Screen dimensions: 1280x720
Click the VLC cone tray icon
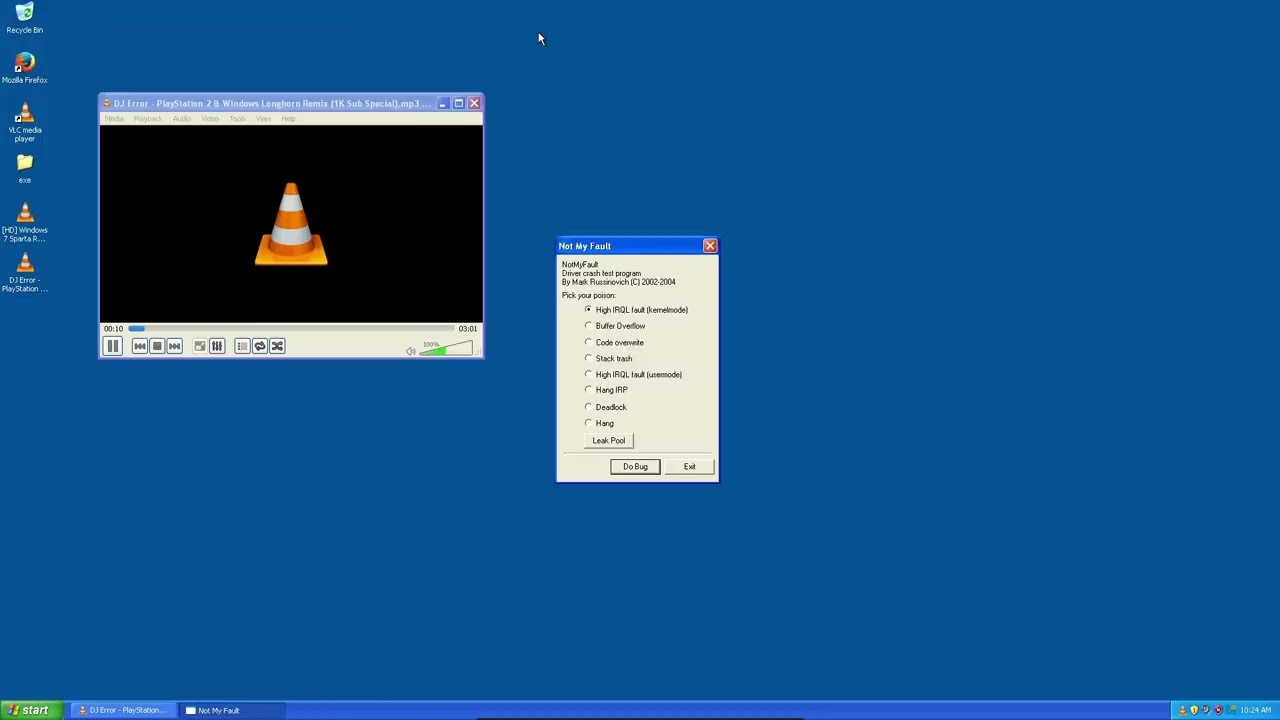click(1183, 710)
